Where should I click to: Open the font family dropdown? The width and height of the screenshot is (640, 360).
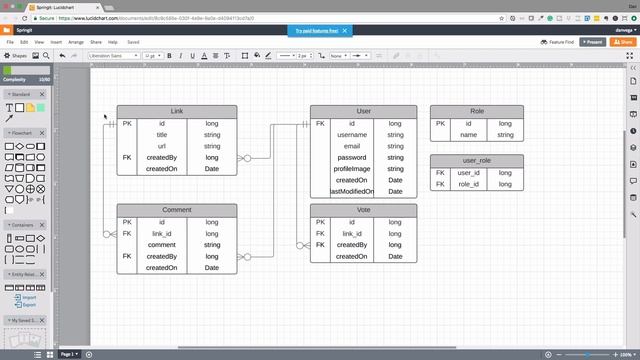113,56
